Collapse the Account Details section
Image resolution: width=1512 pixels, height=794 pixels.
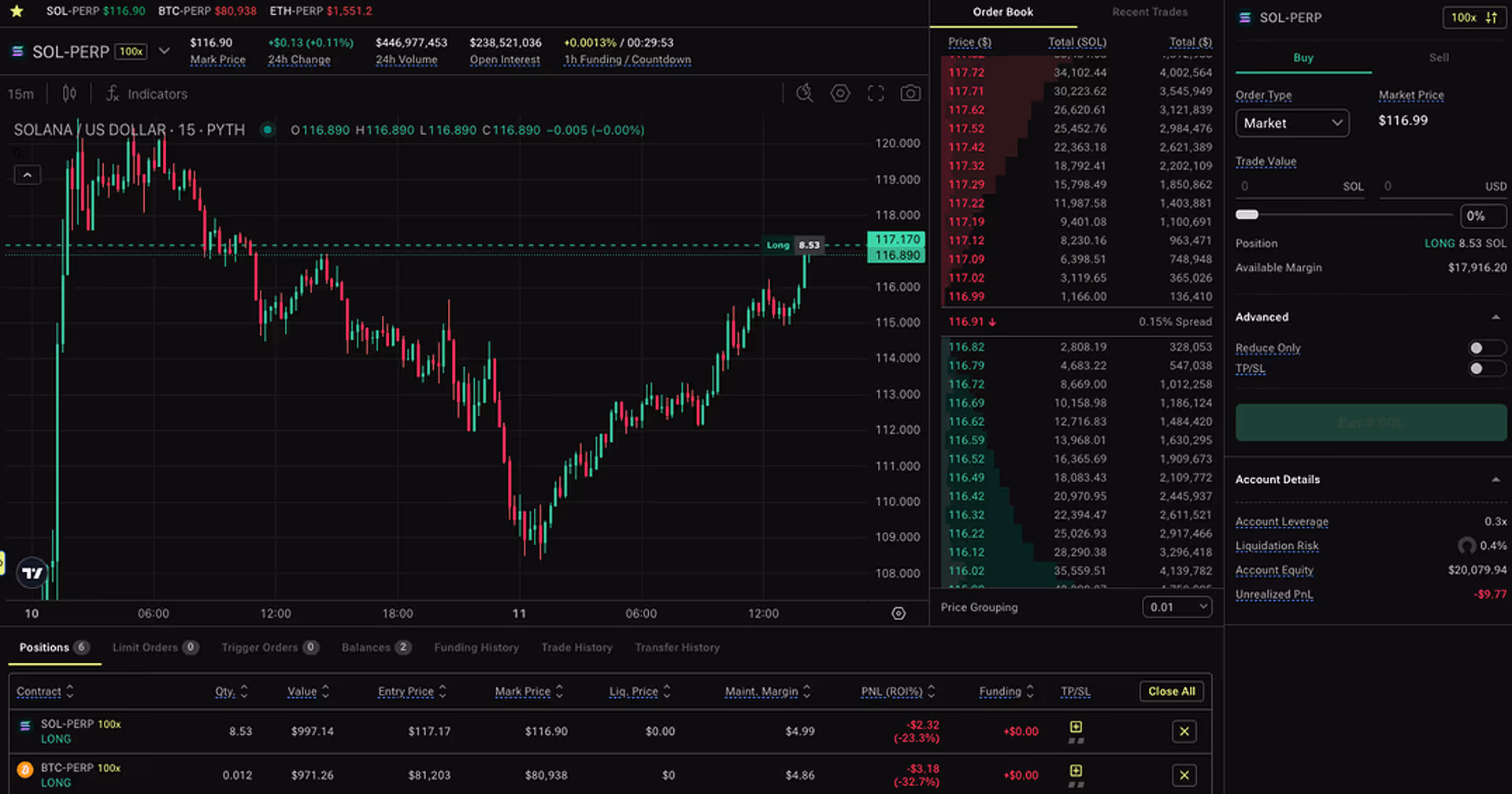1495,479
